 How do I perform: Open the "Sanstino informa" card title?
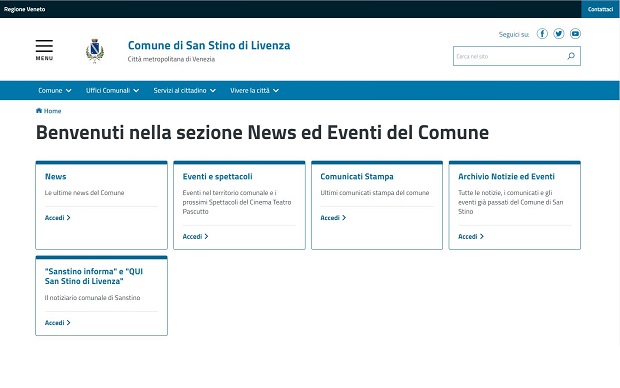pos(94,276)
